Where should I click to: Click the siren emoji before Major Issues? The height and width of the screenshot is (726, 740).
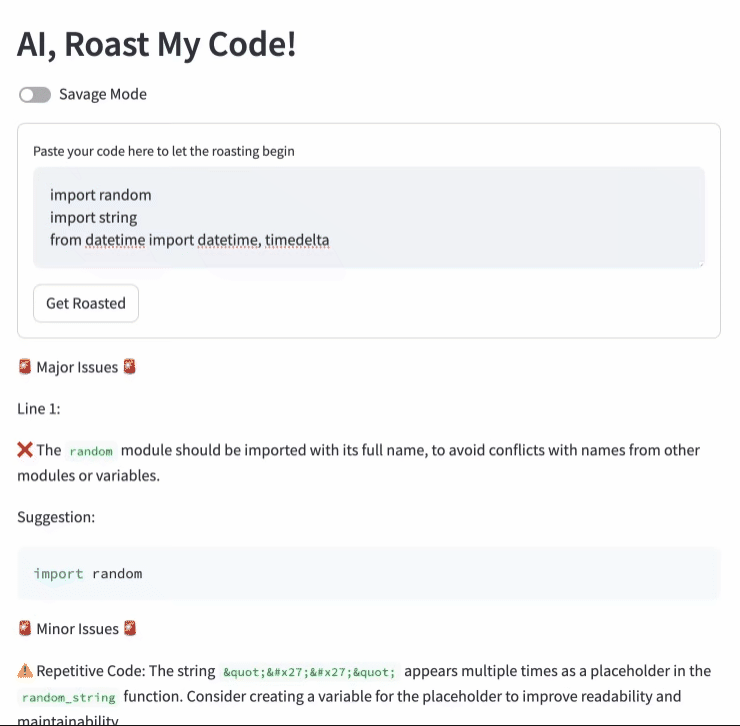(25, 367)
